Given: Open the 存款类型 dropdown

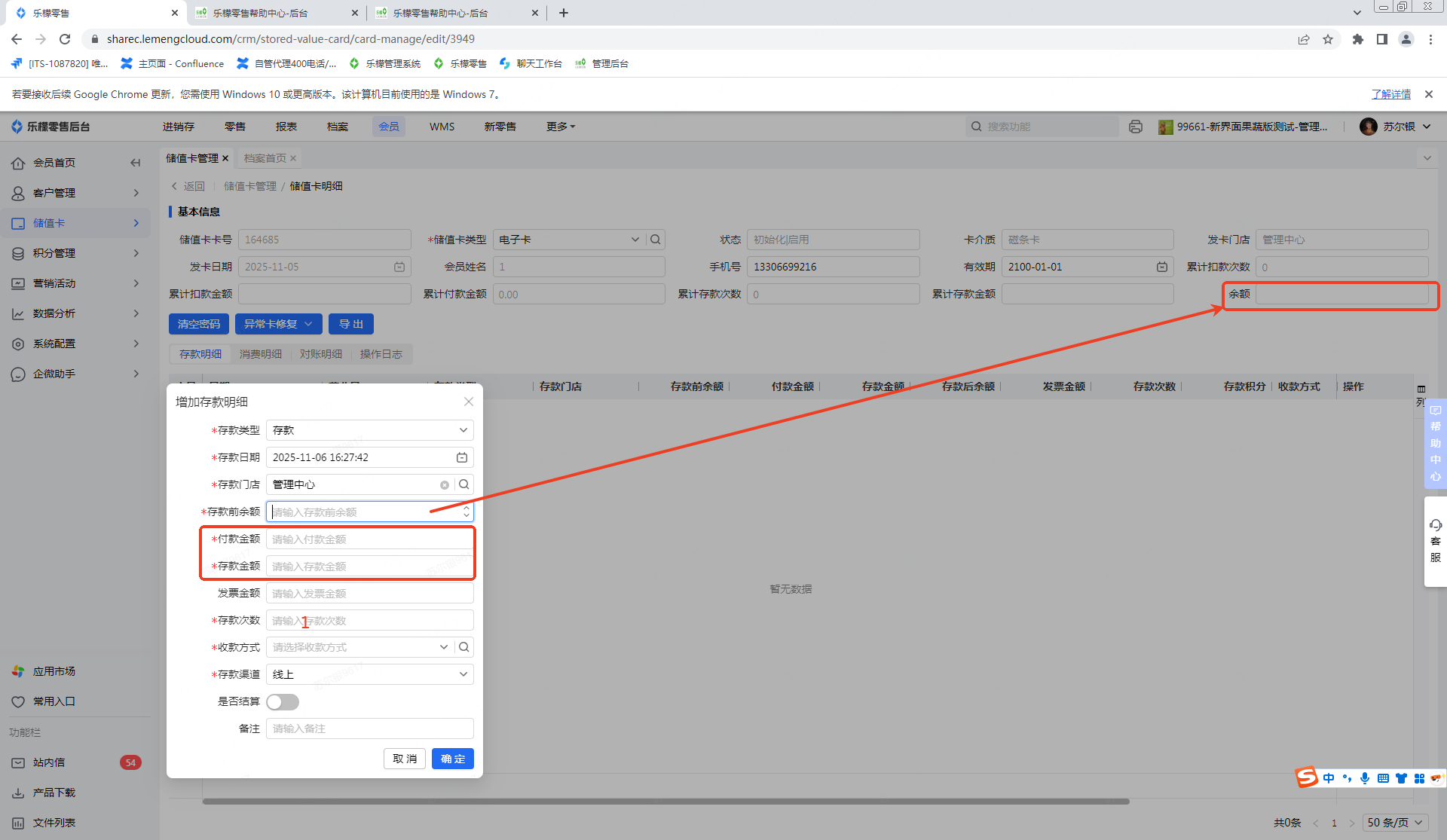Looking at the screenshot, I should (x=369, y=430).
